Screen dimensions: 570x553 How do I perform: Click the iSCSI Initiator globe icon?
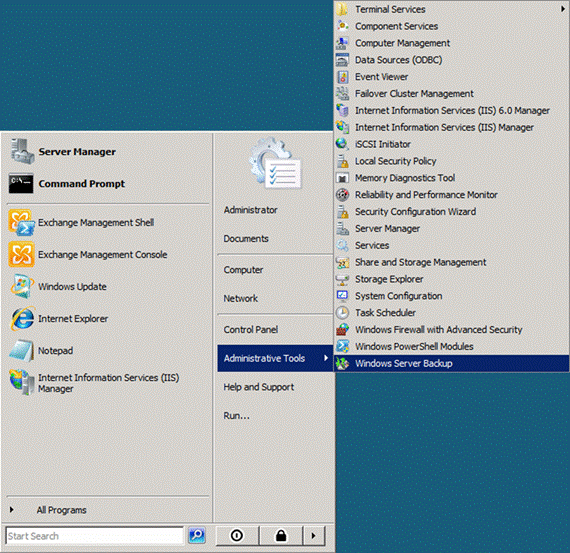point(342,144)
